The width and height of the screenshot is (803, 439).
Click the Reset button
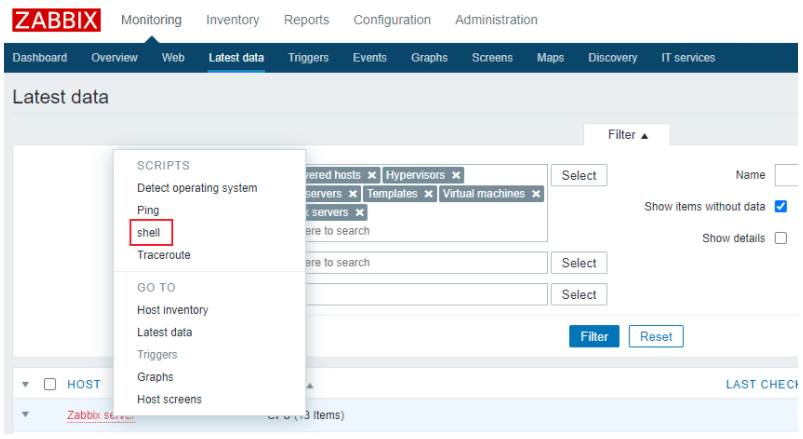[x=656, y=337]
